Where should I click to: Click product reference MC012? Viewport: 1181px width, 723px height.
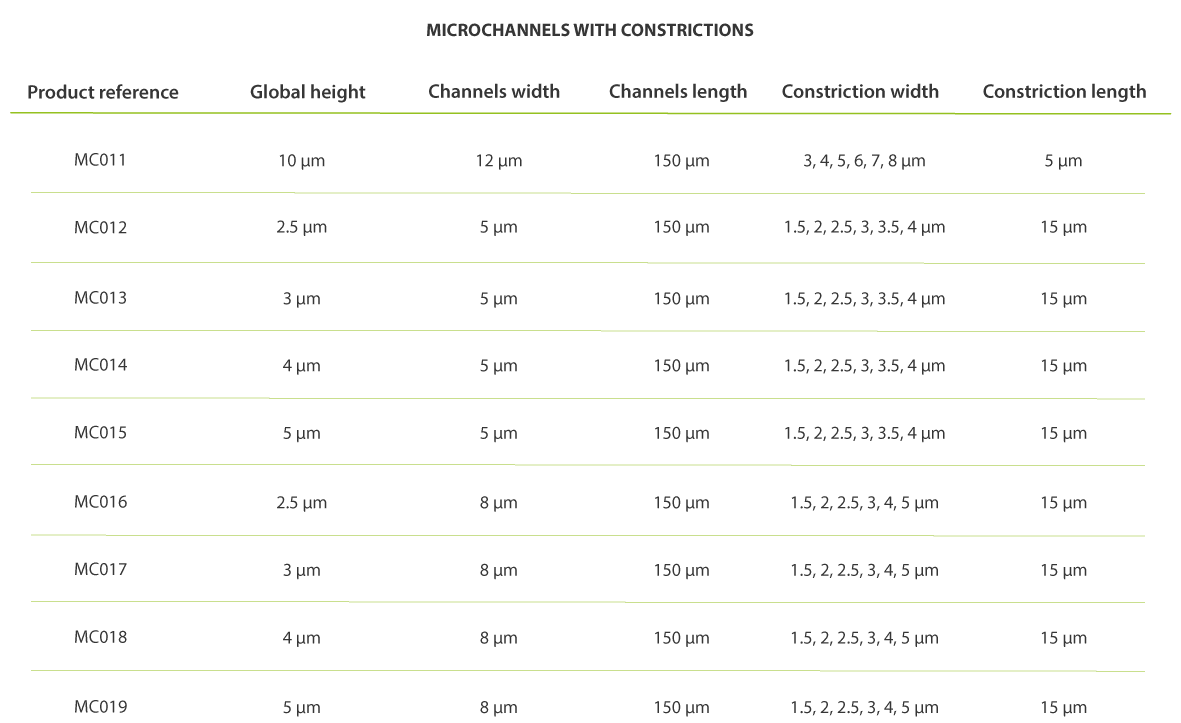pos(100,227)
